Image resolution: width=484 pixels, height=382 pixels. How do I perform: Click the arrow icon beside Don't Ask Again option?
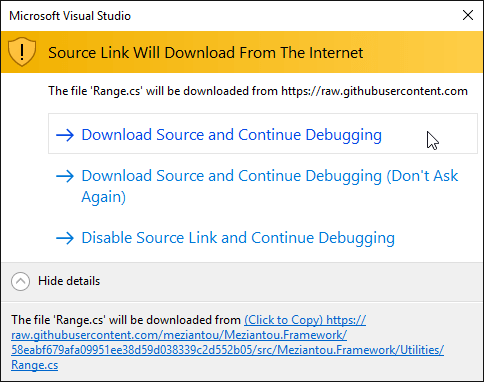pos(65,176)
